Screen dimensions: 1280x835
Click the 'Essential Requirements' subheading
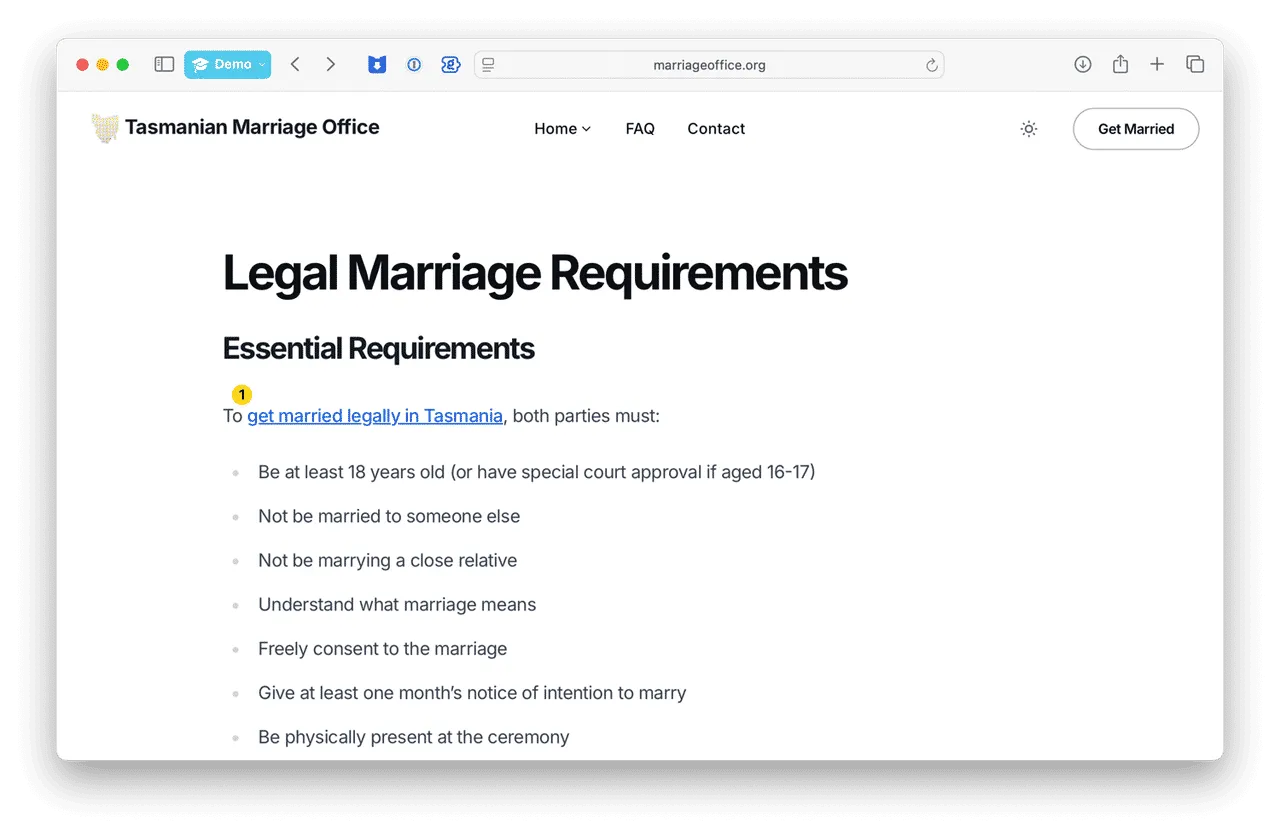(379, 349)
